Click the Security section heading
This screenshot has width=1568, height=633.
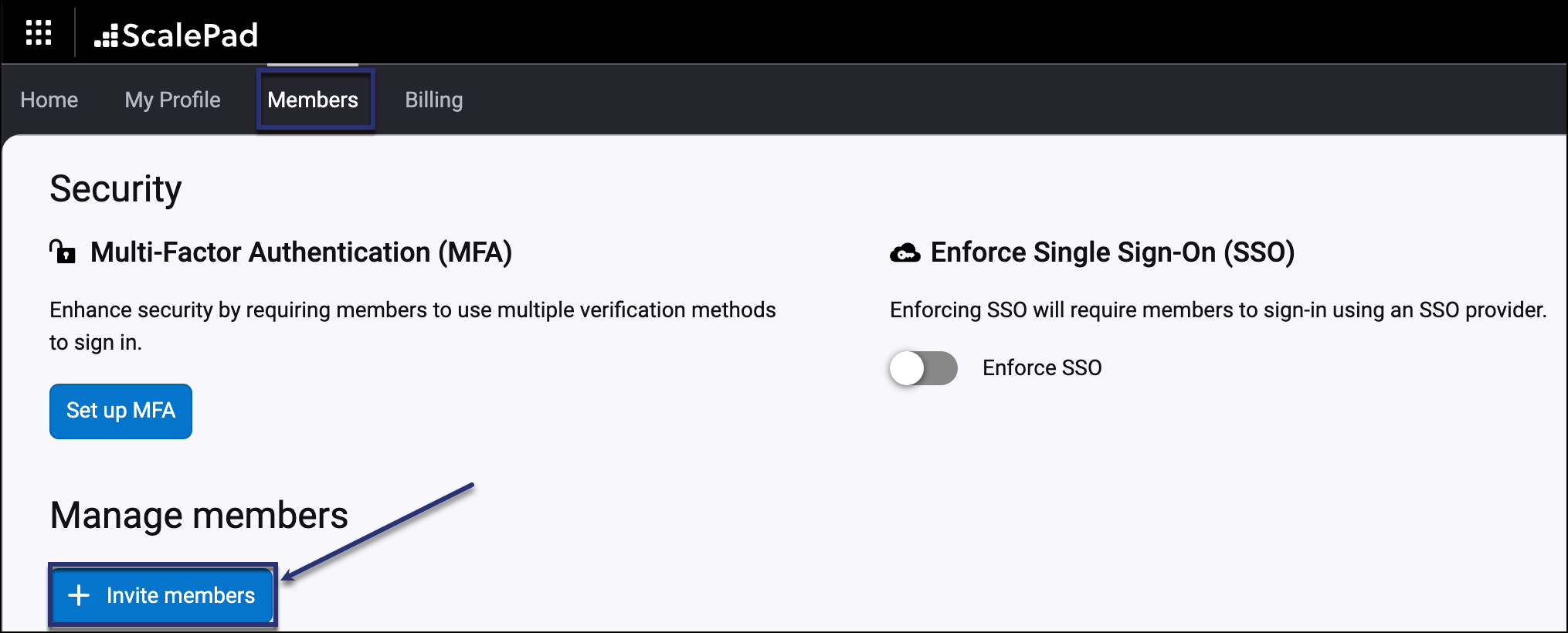coord(116,190)
